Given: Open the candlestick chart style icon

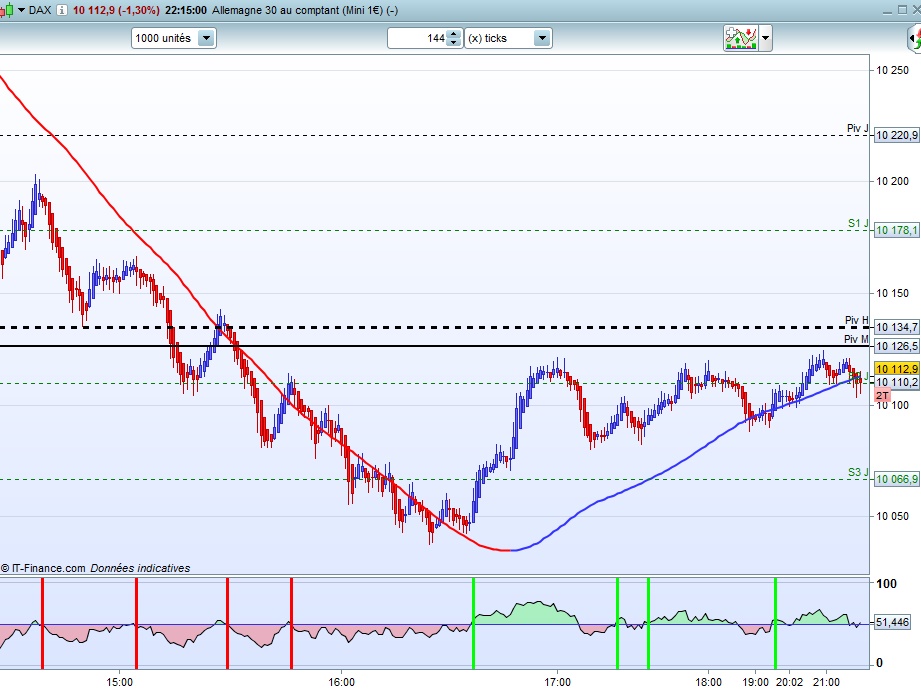Looking at the screenshot, I should click(x=6, y=10).
